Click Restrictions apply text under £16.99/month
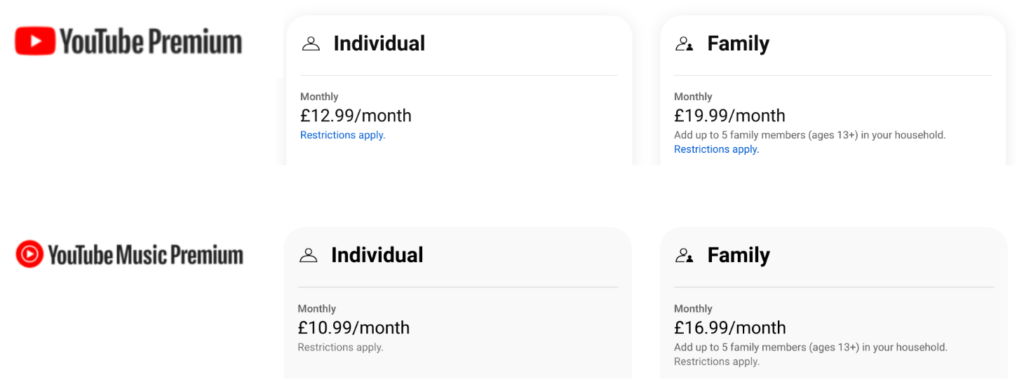This screenshot has width=1024, height=391. point(716,362)
